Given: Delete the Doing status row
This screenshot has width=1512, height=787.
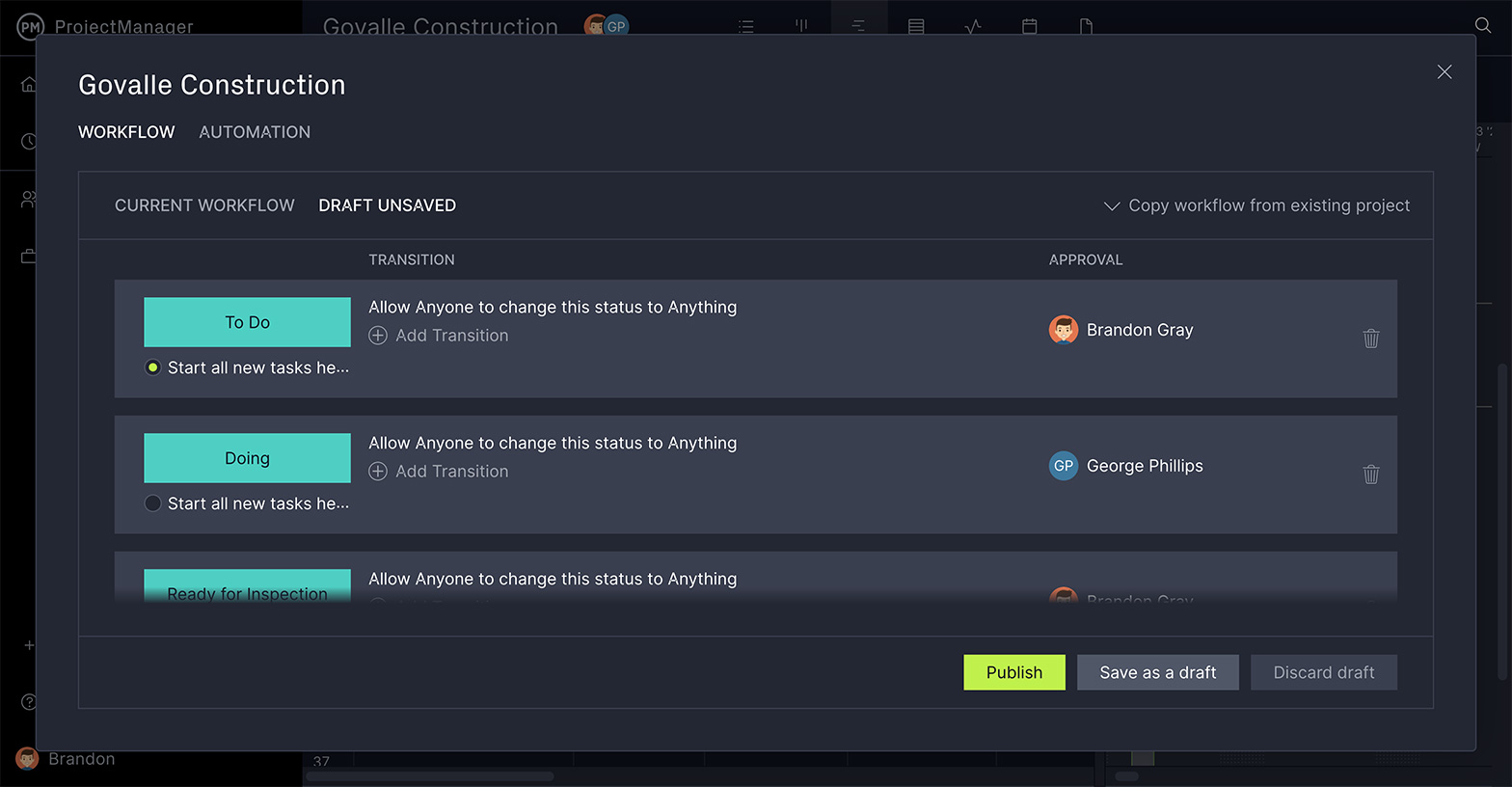Looking at the screenshot, I should 1370,475.
